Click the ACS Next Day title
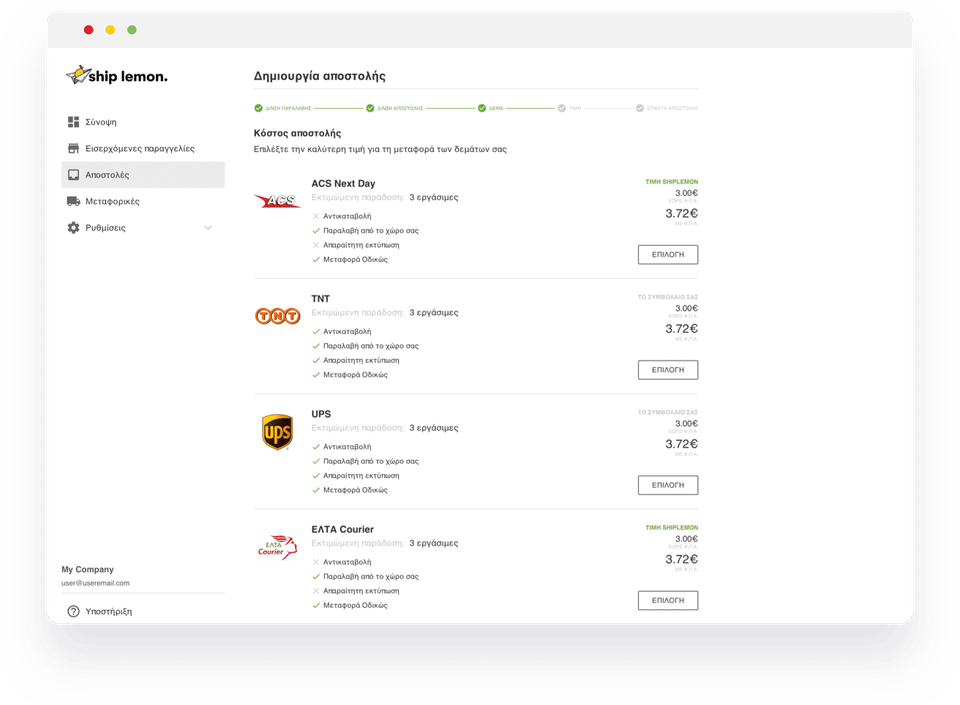This screenshot has height=705, width=960. pyautogui.click(x=343, y=184)
